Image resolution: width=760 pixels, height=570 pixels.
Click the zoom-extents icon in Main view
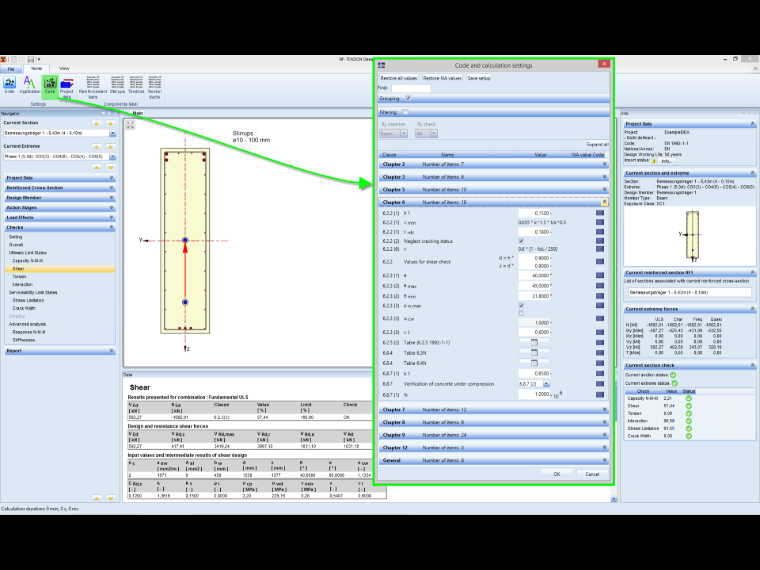click(130, 125)
